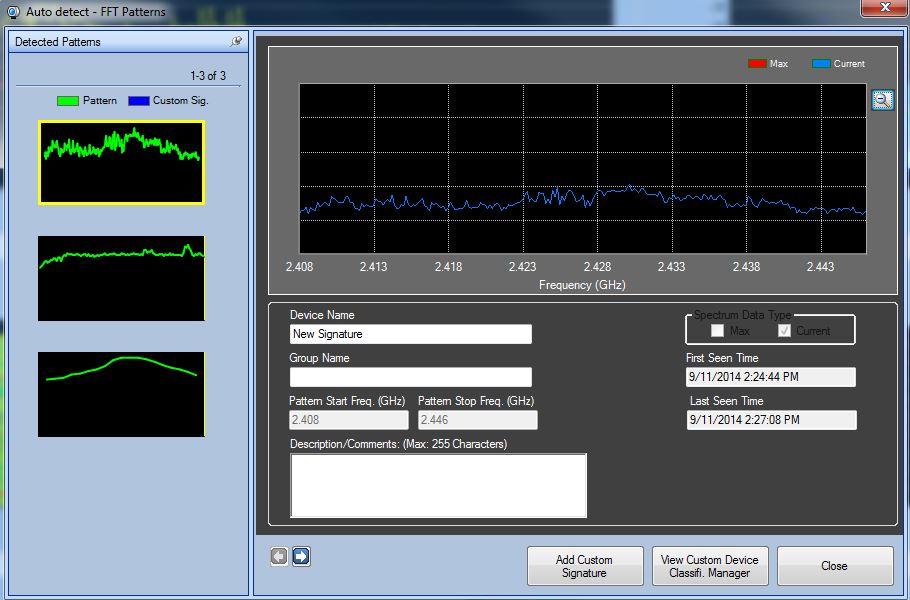910x600 pixels.
Task: Select the third smooth curve pattern thumbnail
Action: (x=121, y=394)
